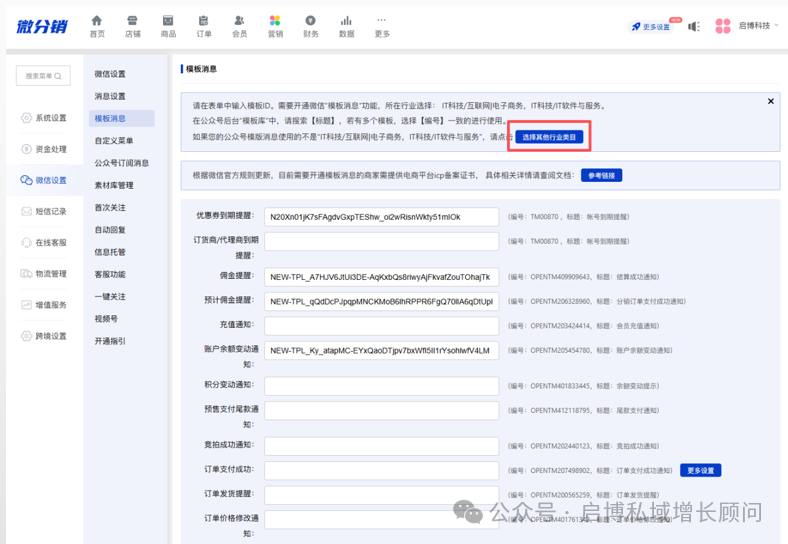Click the OPENTM203424414 code text
This screenshot has width=788, height=544.
[560, 326]
